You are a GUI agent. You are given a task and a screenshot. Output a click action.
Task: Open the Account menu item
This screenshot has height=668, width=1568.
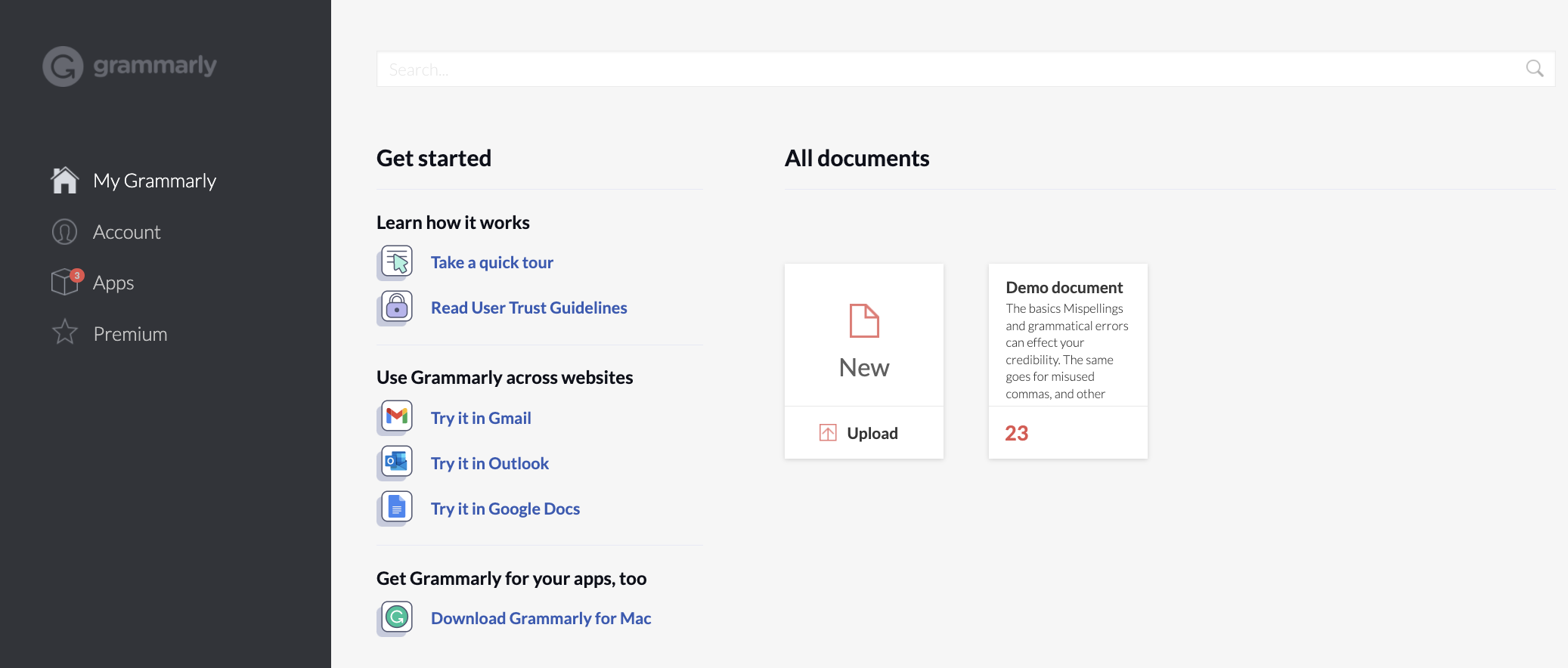coord(126,232)
